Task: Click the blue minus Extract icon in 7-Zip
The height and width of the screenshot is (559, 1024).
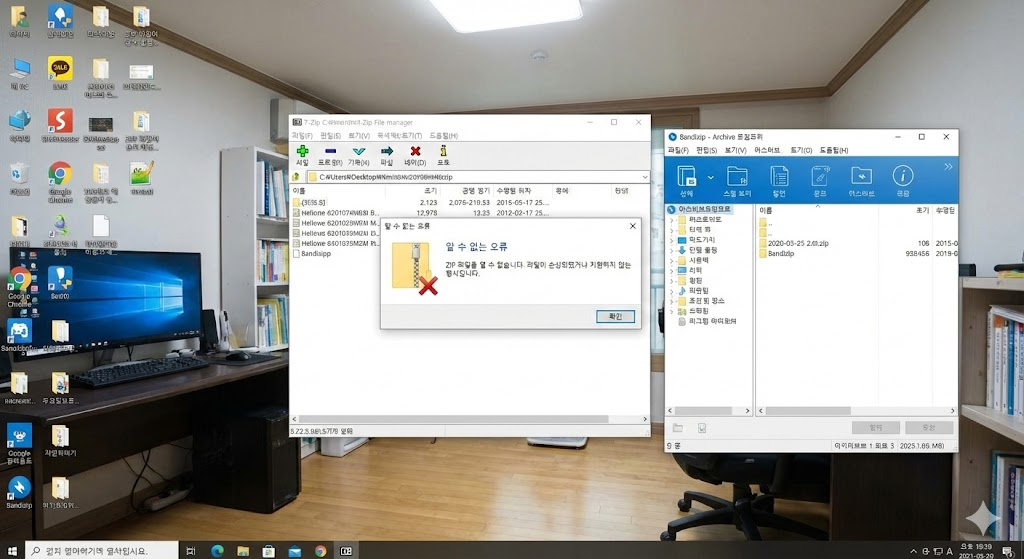Action: pos(330,152)
